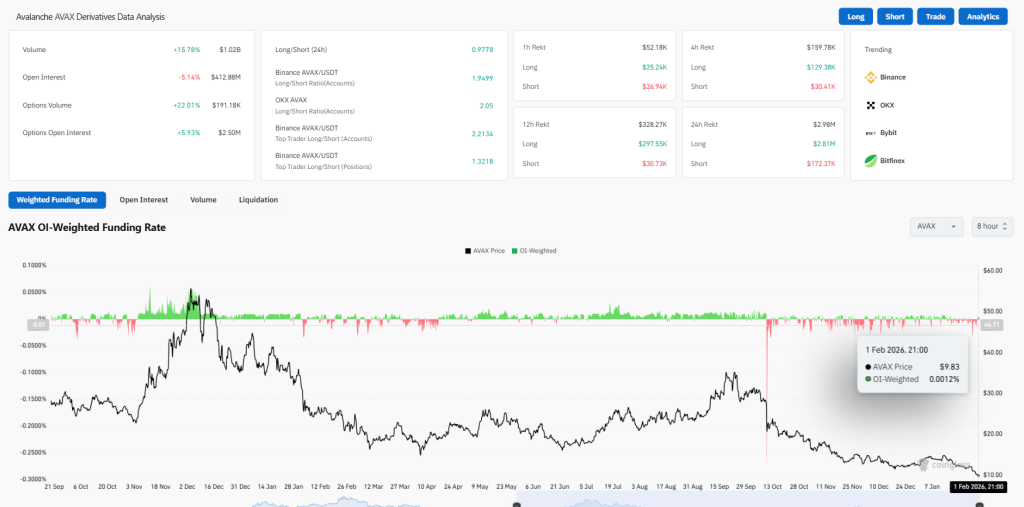Switch to the Volume tab
The height and width of the screenshot is (507, 1024).
pyautogui.click(x=203, y=200)
